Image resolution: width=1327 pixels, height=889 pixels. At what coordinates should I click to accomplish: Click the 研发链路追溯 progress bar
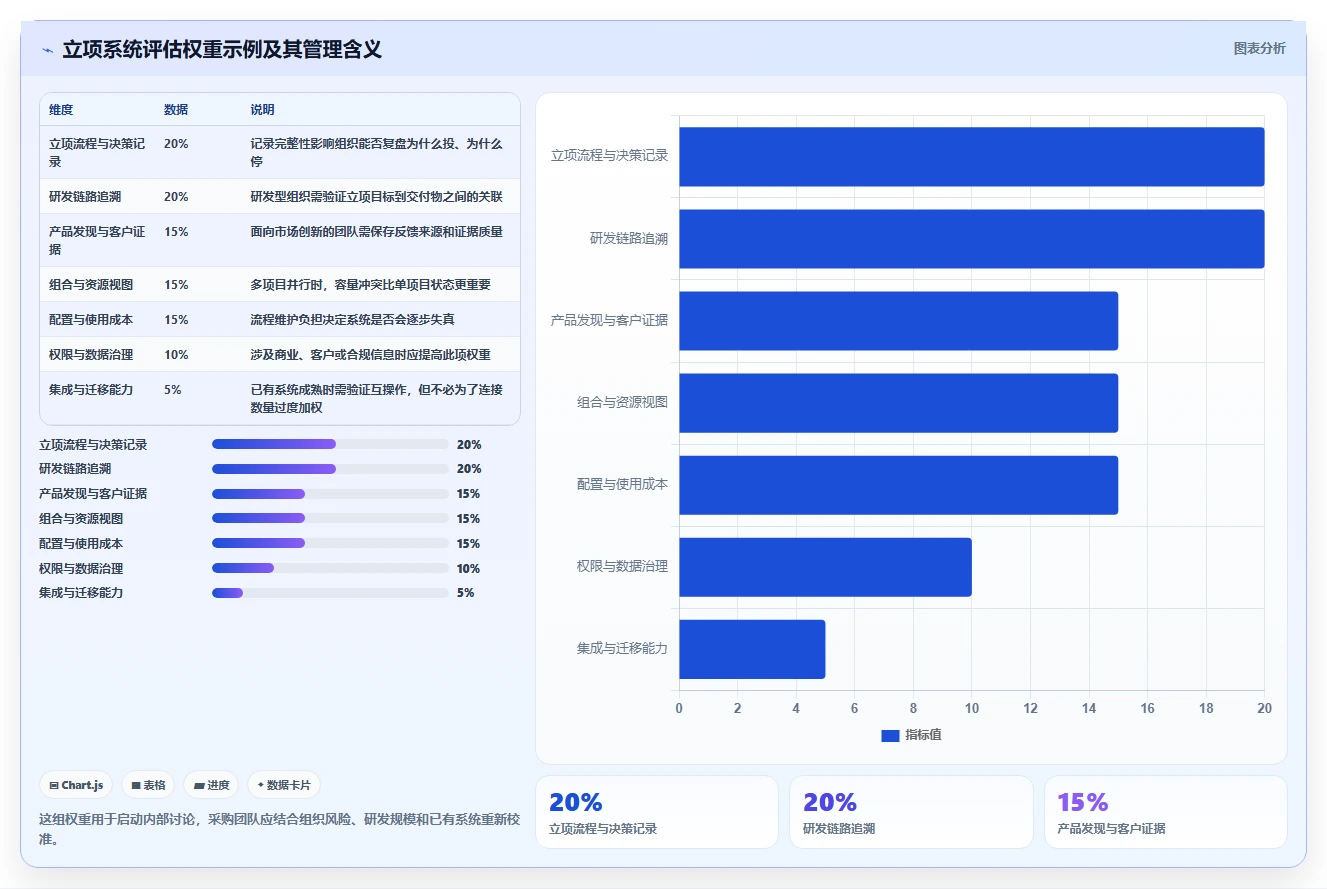coord(330,469)
